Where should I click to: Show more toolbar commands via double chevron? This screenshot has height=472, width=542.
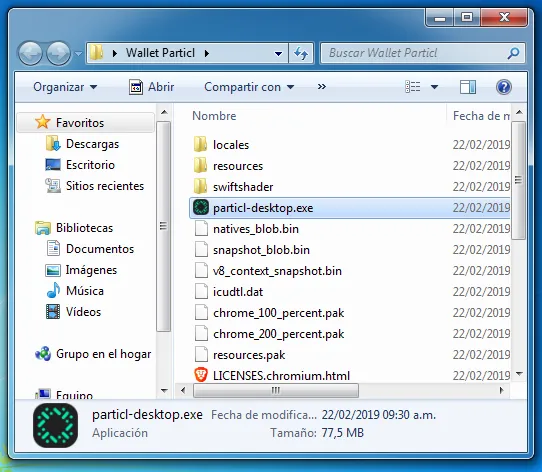[321, 86]
